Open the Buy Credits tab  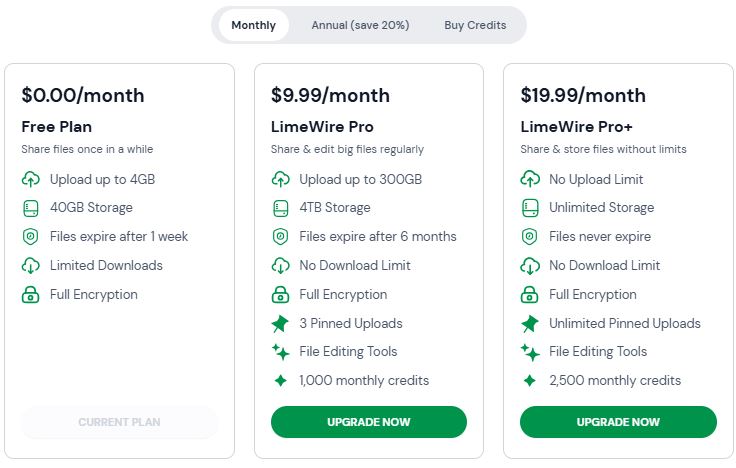coord(475,25)
